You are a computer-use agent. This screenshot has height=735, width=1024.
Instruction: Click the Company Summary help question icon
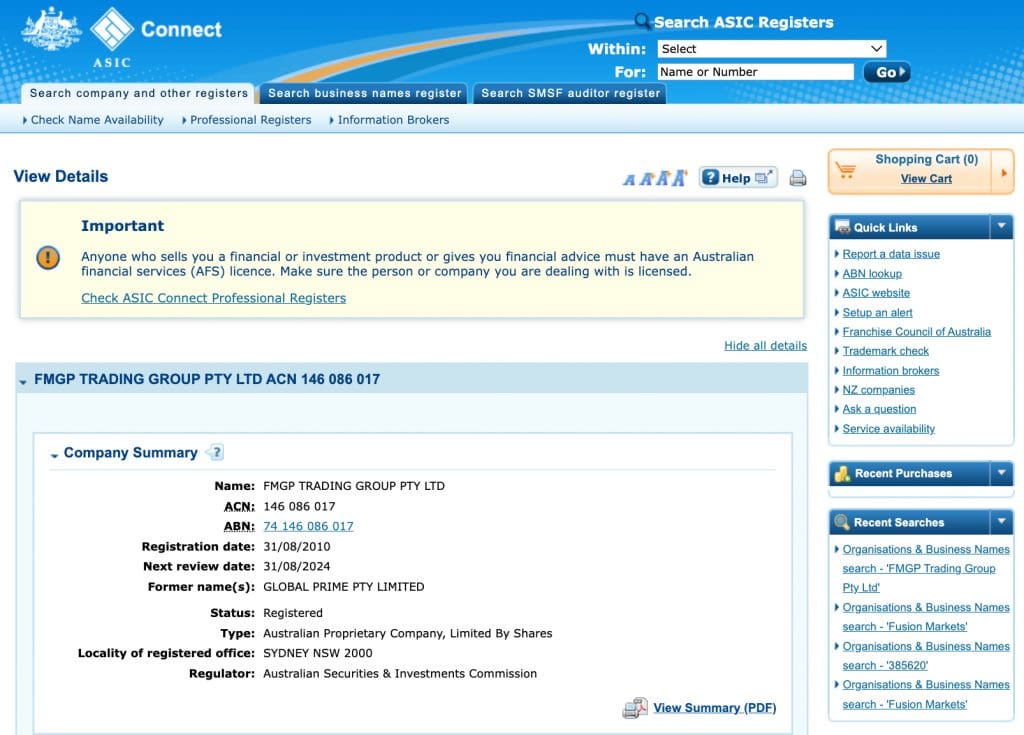pos(215,452)
